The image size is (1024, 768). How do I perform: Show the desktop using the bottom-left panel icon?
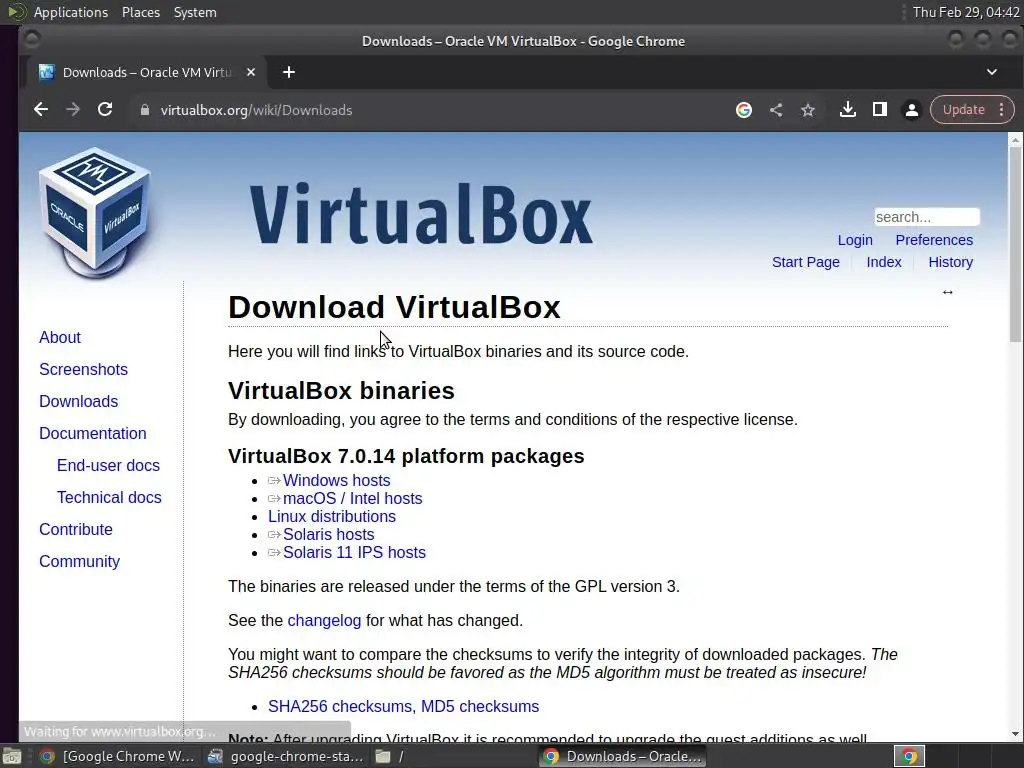tap(12, 756)
